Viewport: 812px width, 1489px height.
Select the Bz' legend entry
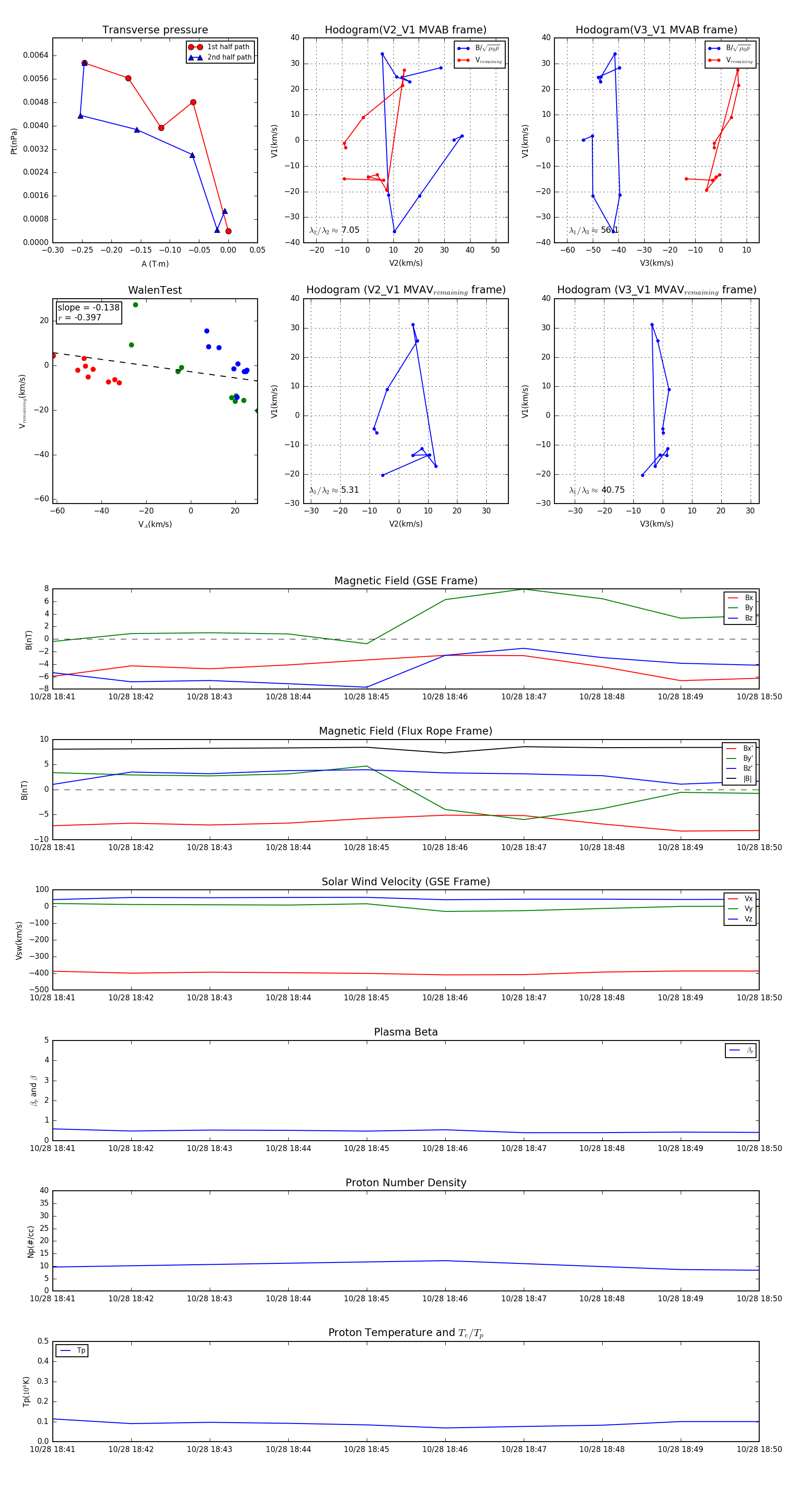pos(739,769)
